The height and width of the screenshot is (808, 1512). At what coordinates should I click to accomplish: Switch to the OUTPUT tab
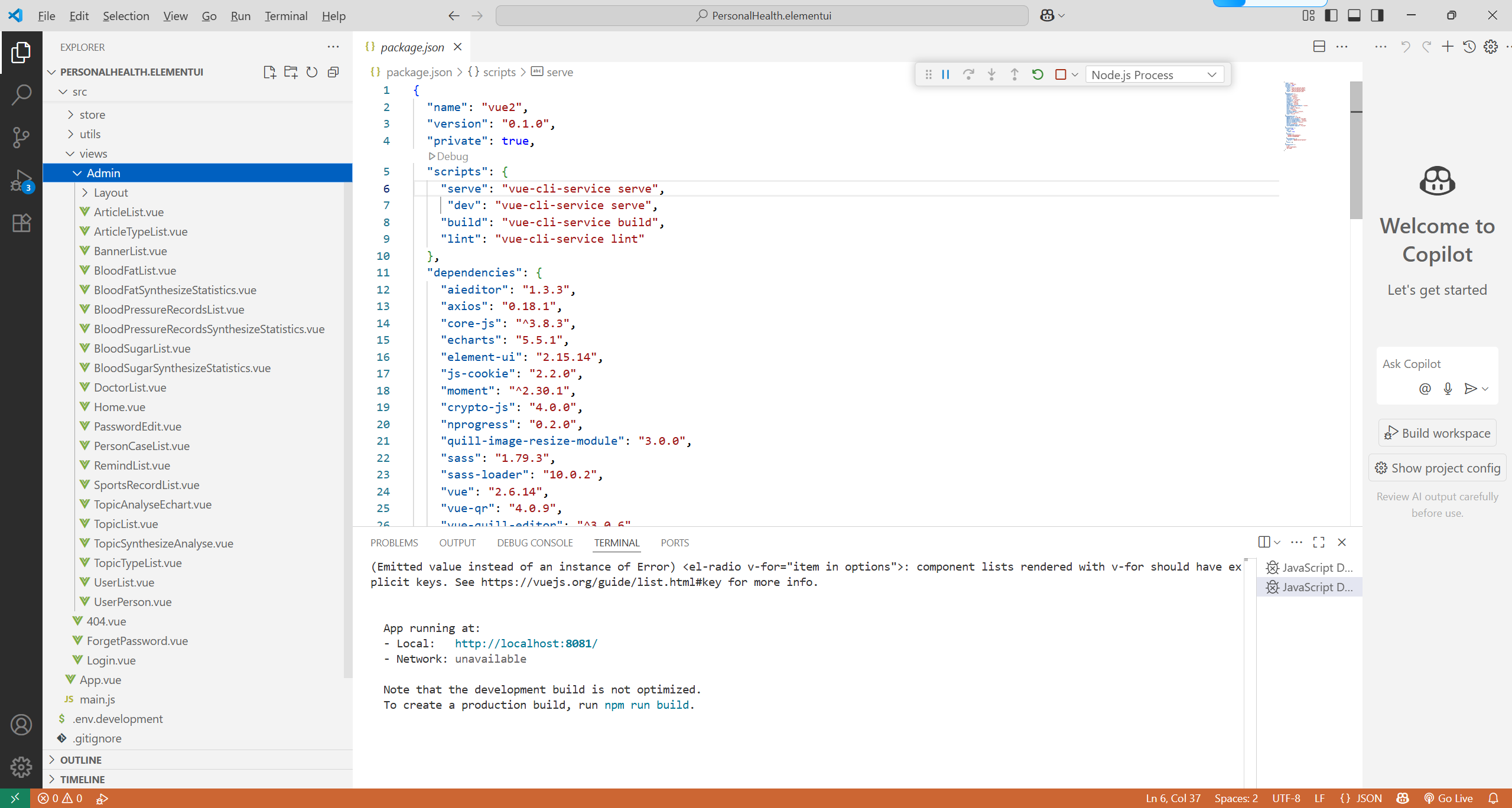point(457,543)
